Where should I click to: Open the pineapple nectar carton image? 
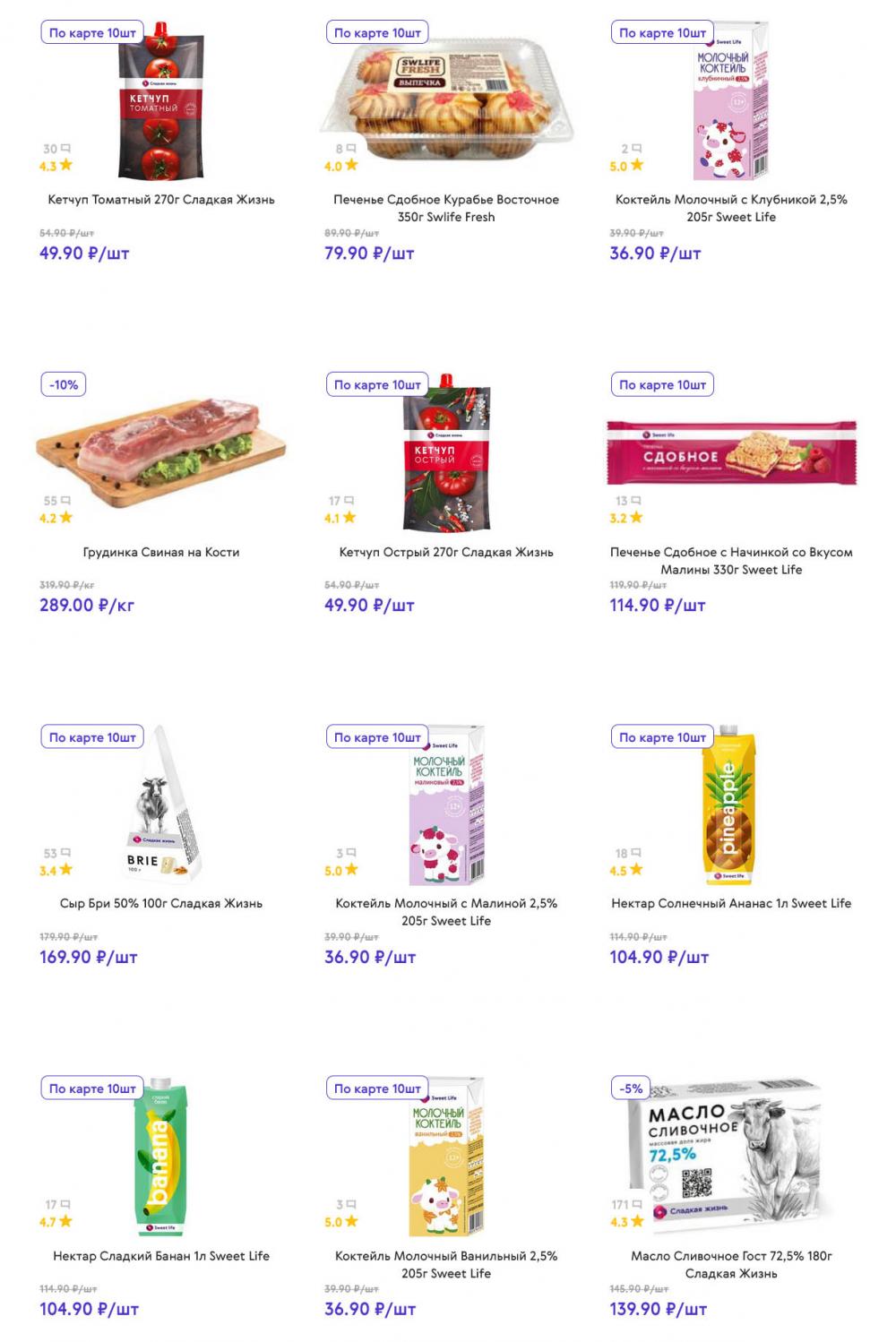(x=729, y=806)
